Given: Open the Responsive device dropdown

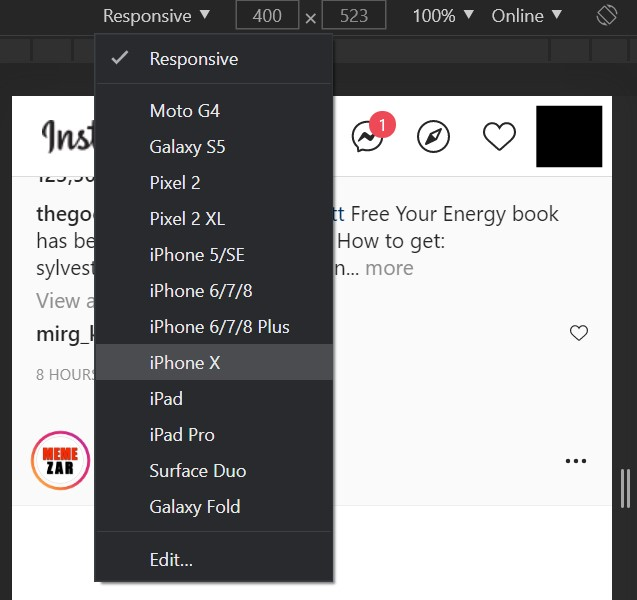Looking at the screenshot, I should point(156,16).
